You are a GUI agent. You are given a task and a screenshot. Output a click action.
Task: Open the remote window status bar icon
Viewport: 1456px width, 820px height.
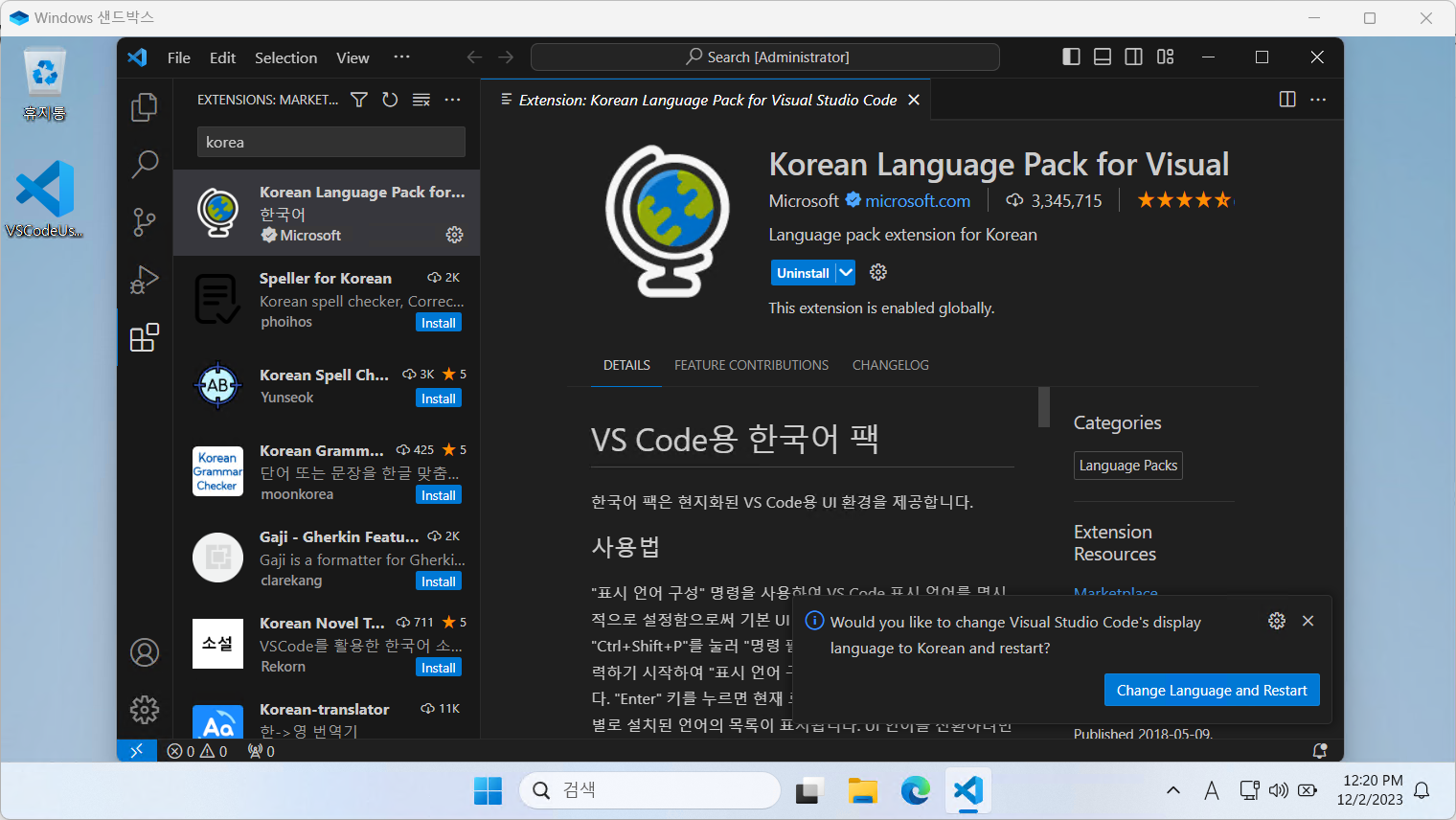point(136,751)
